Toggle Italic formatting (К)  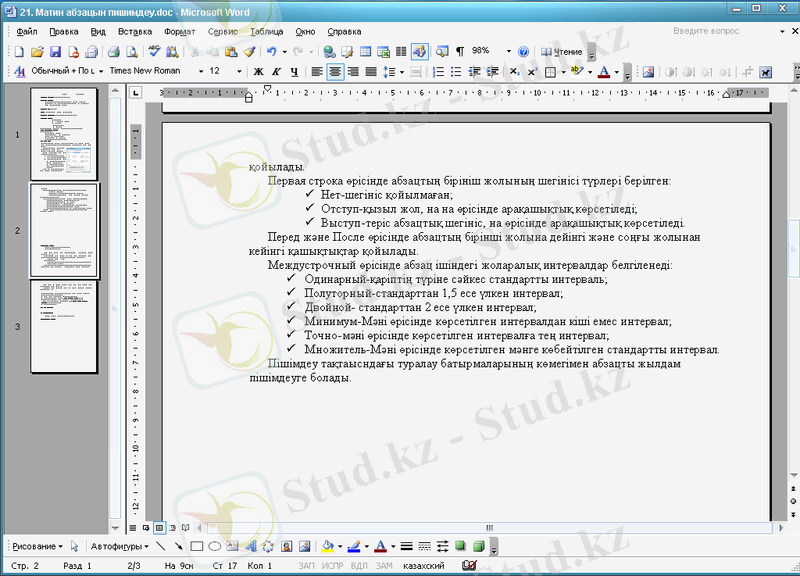276,72
